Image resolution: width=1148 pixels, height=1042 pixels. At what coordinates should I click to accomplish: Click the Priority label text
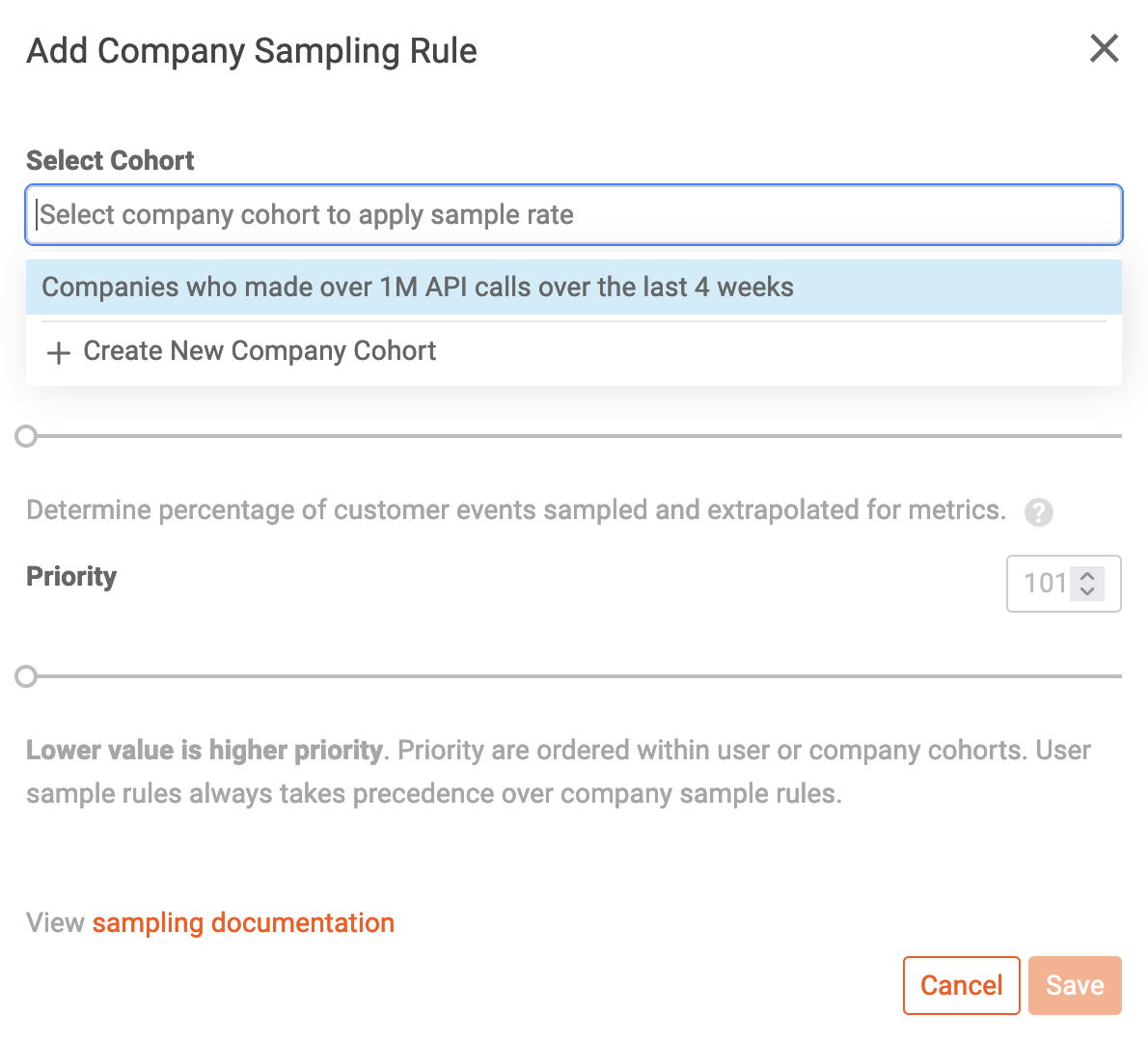tap(70, 576)
